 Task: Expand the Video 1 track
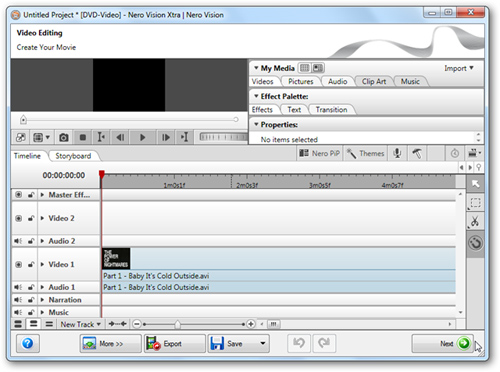pyautogui.click(x=42, y=265)
